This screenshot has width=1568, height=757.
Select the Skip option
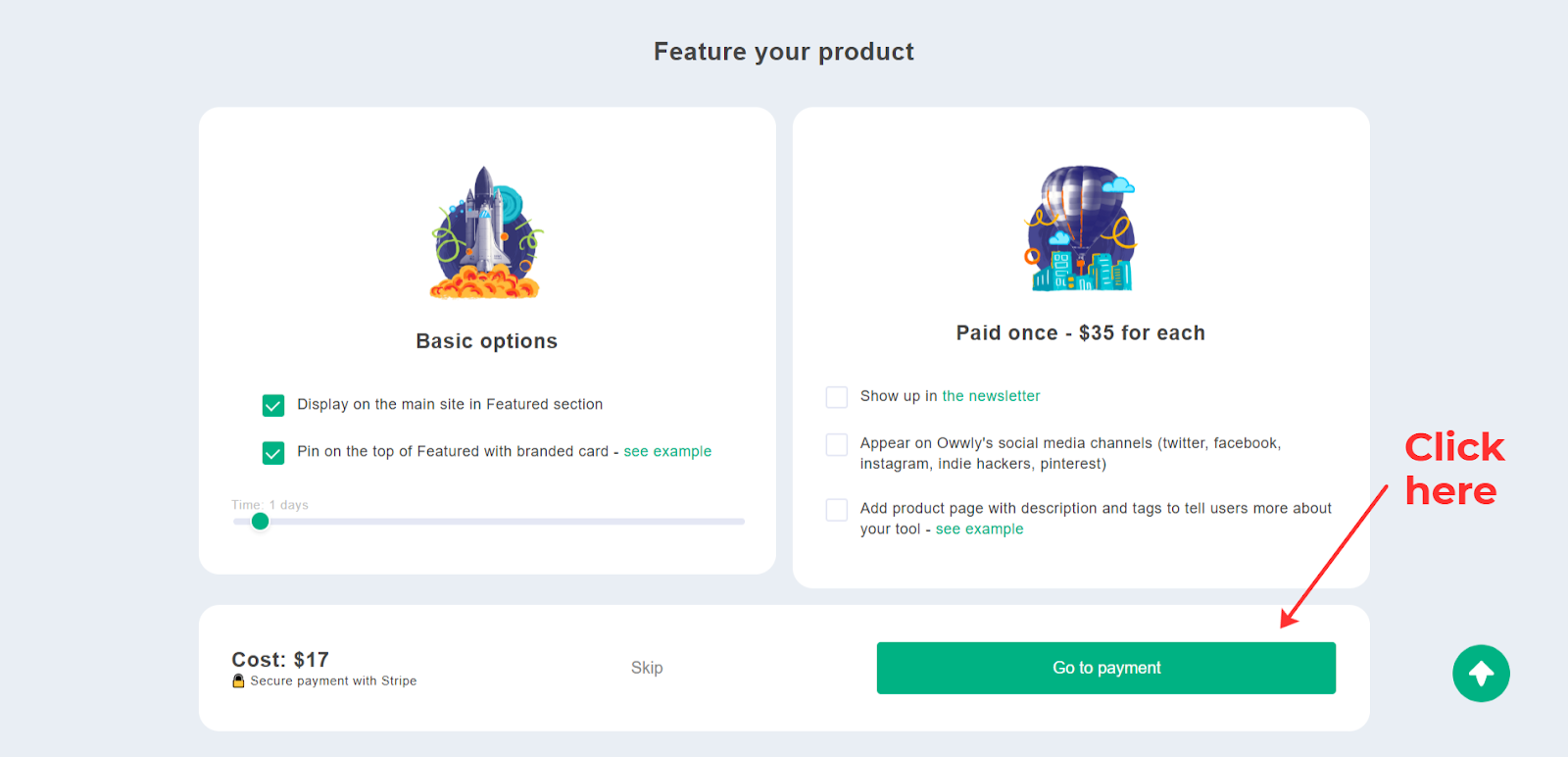647,668
